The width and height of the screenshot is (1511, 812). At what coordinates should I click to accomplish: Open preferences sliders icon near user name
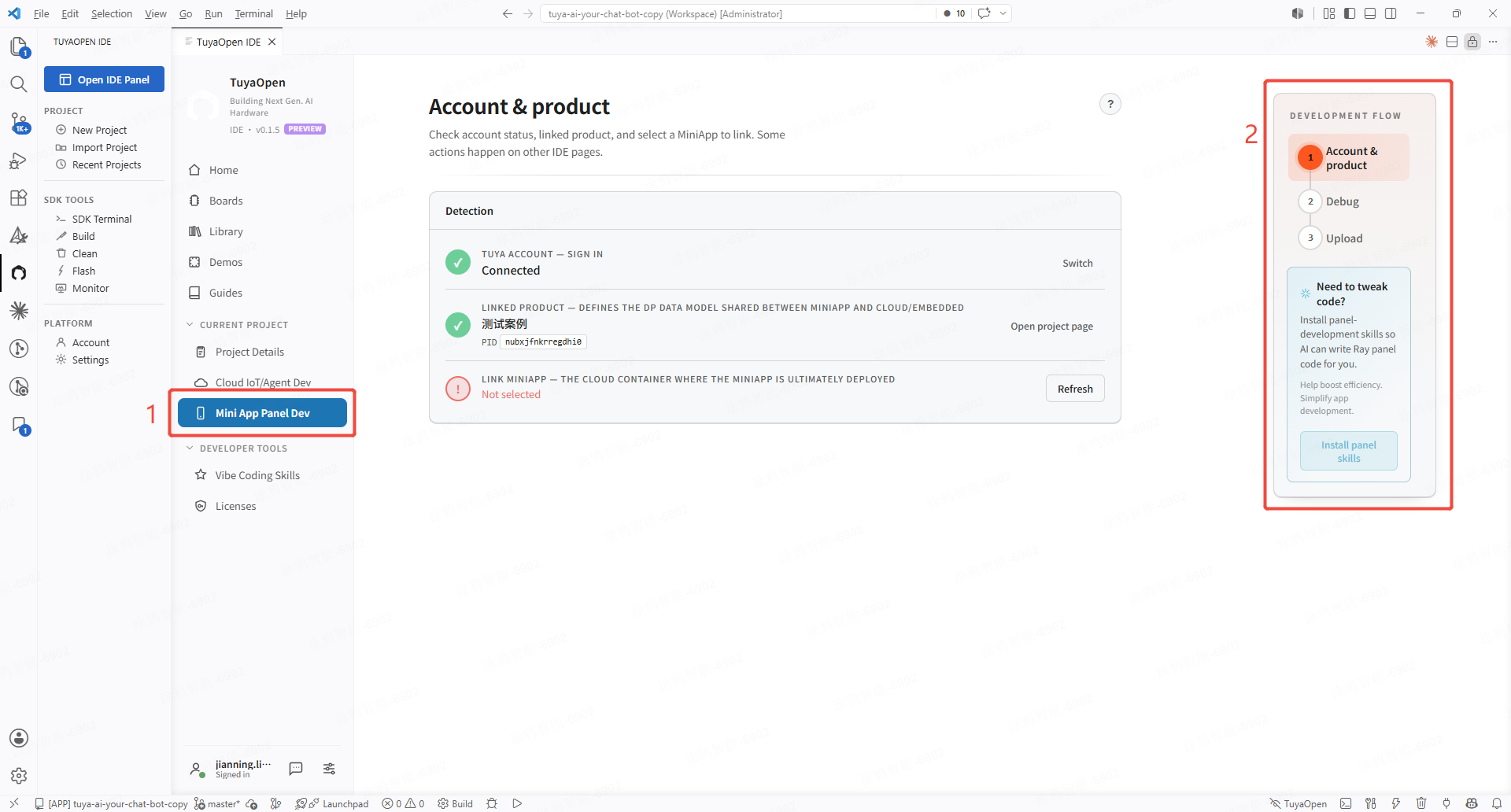(x=329, y=769)
